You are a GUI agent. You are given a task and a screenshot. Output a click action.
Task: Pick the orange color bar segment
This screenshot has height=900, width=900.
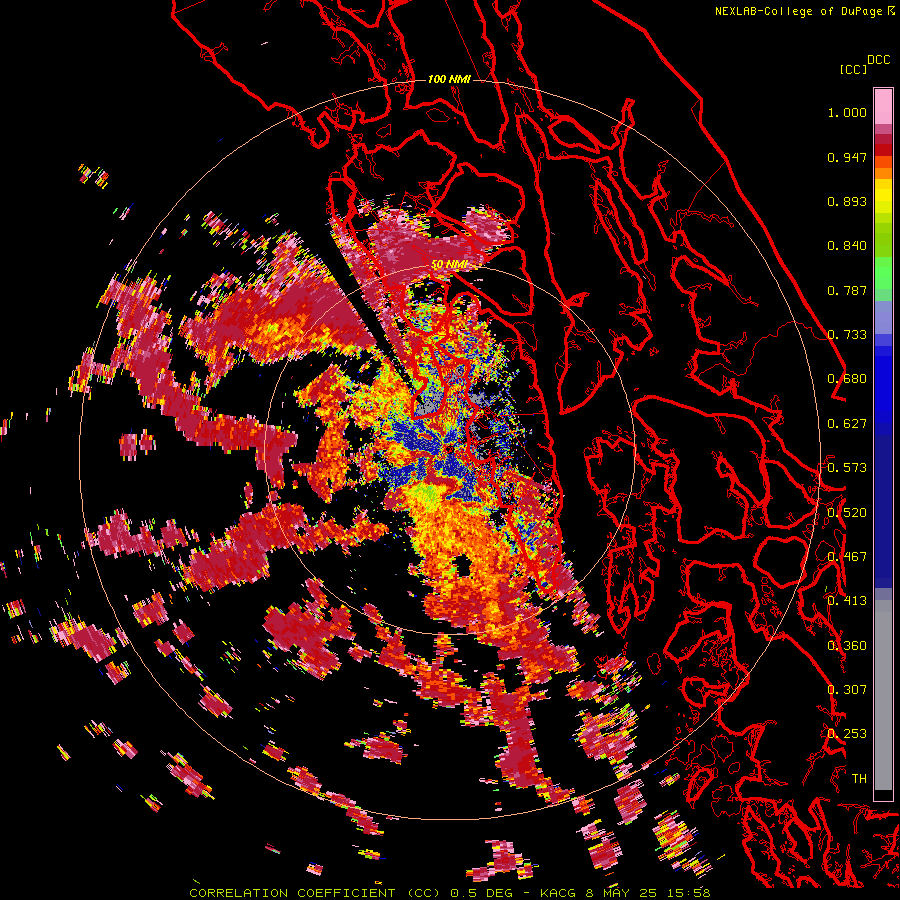pyautogui.click(x=883, y=173)
